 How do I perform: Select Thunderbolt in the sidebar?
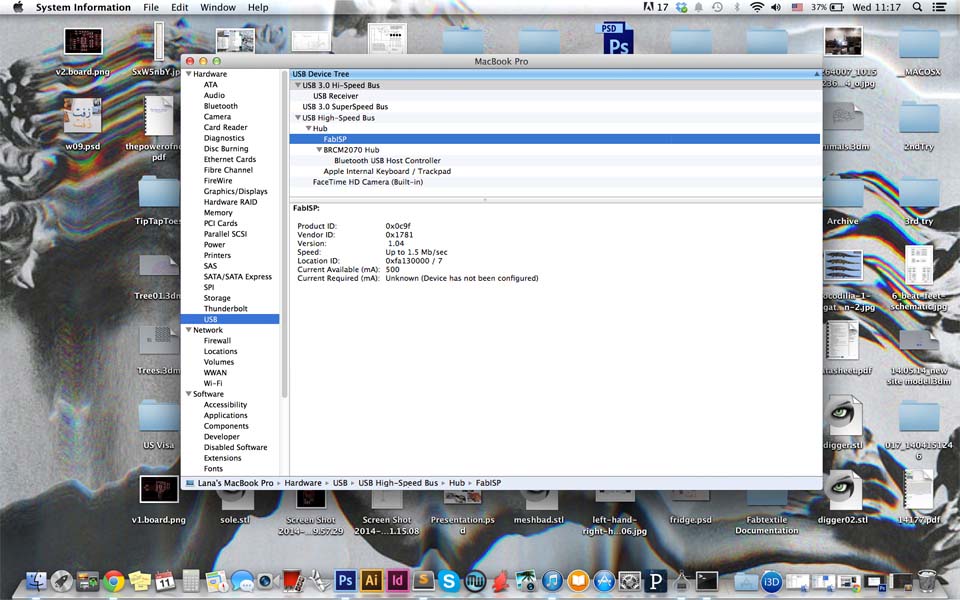225,309
